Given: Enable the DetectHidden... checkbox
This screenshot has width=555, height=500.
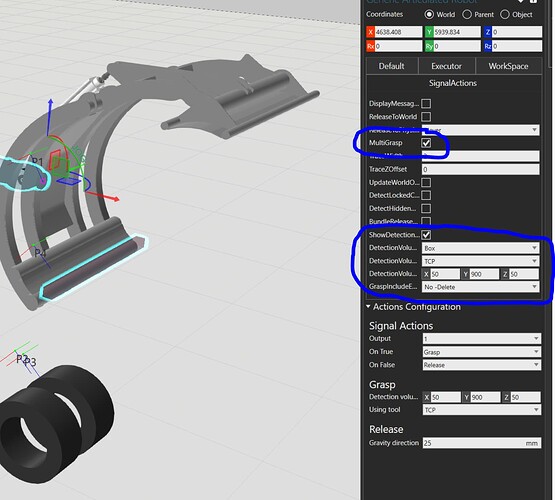Looking at the screenshot, I should (426, 208).
